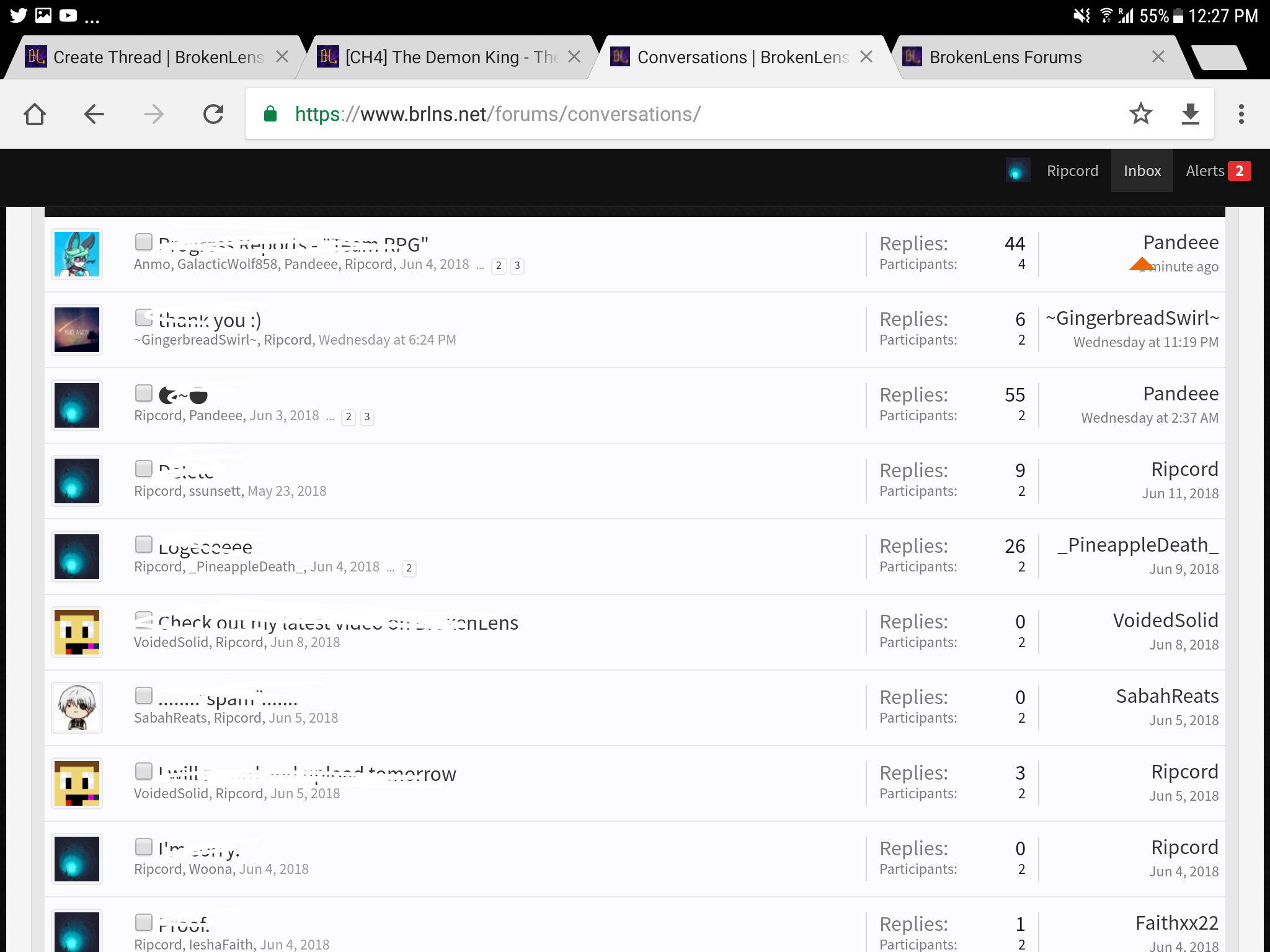The image size is (1270, 952).
Task: Close the BrokenLens Forums tab
Action: pos(1158,57)
